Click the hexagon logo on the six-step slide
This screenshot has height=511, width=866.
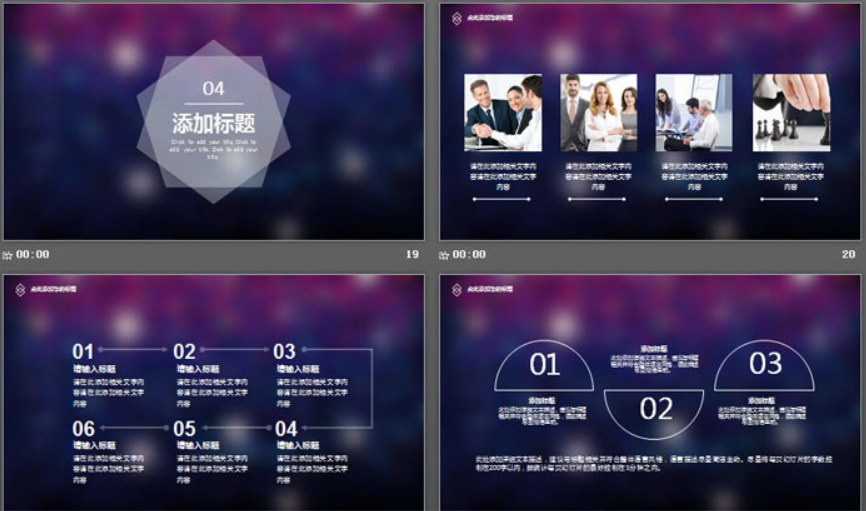21,289
